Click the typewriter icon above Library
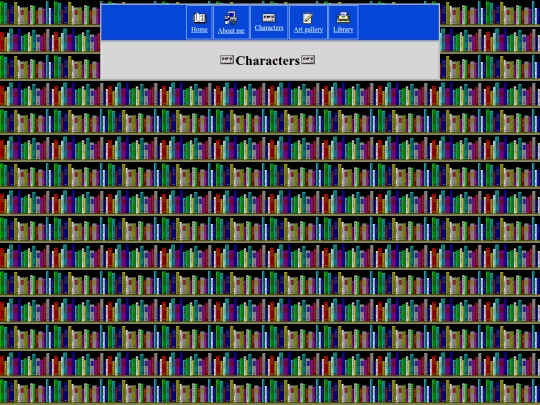Screen dimensions: 540x405 (343, 18)
